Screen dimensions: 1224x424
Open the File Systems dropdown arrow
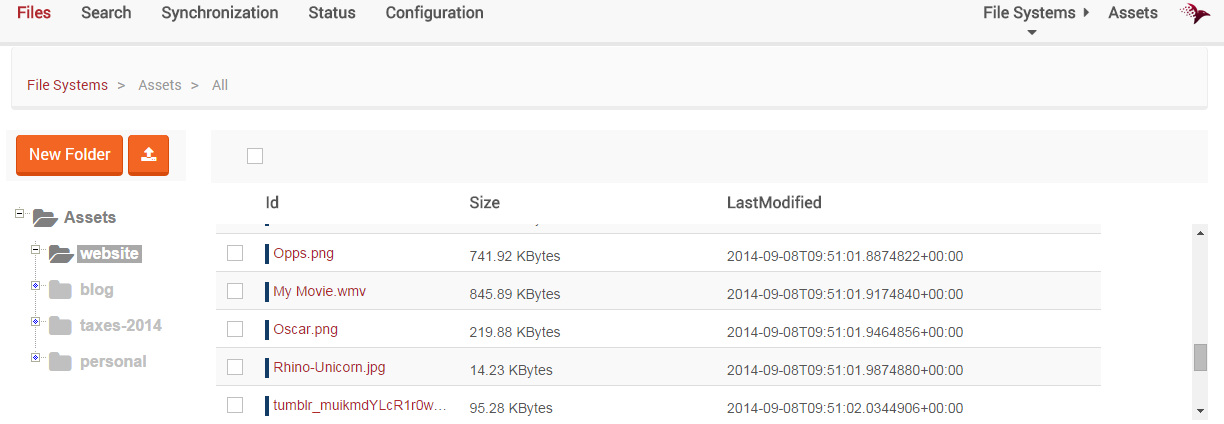pyautogui.click(x=1032, y=32)
